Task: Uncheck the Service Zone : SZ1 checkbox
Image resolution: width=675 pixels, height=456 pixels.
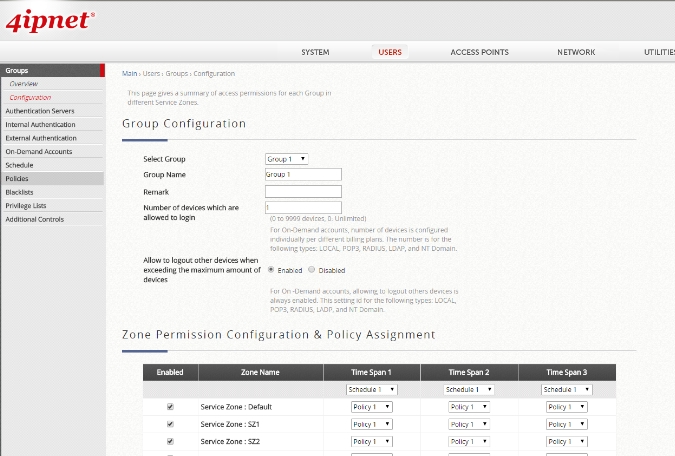Action: tap(169, 424)
